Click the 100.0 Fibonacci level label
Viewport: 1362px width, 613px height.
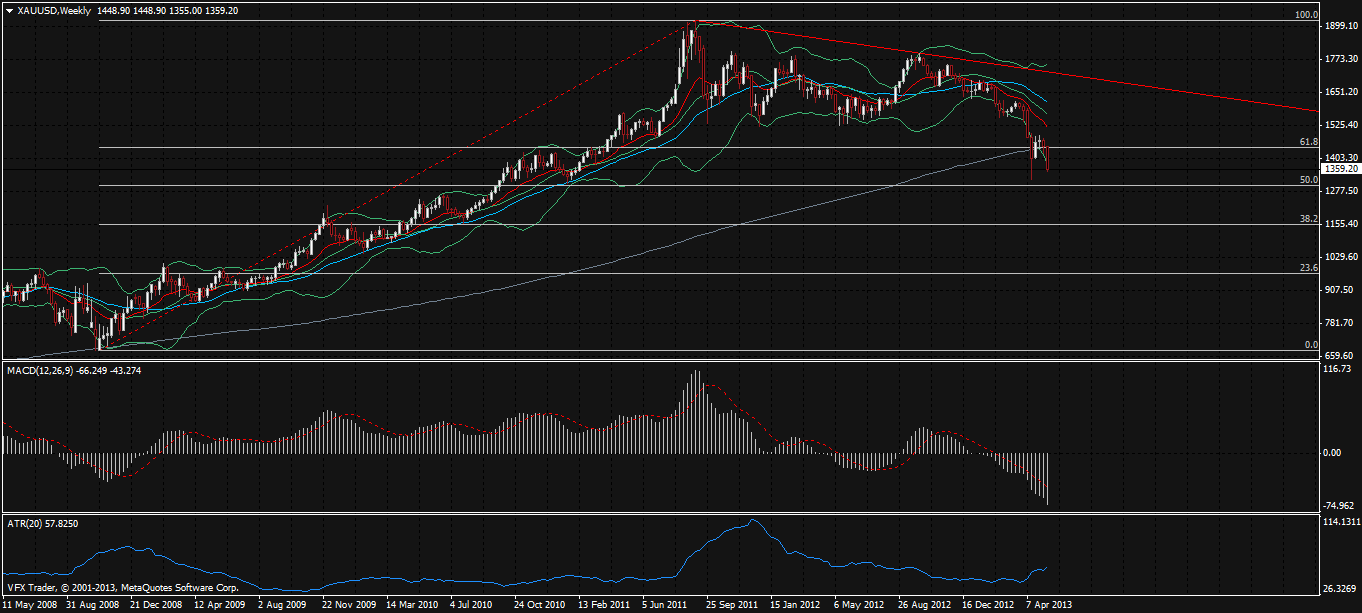pos(1305,15)
